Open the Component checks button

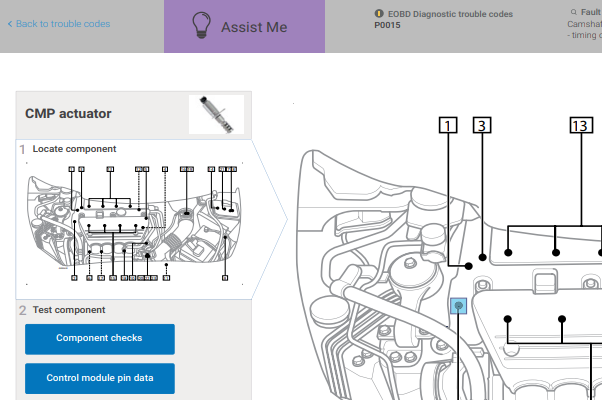click(100, 339)
